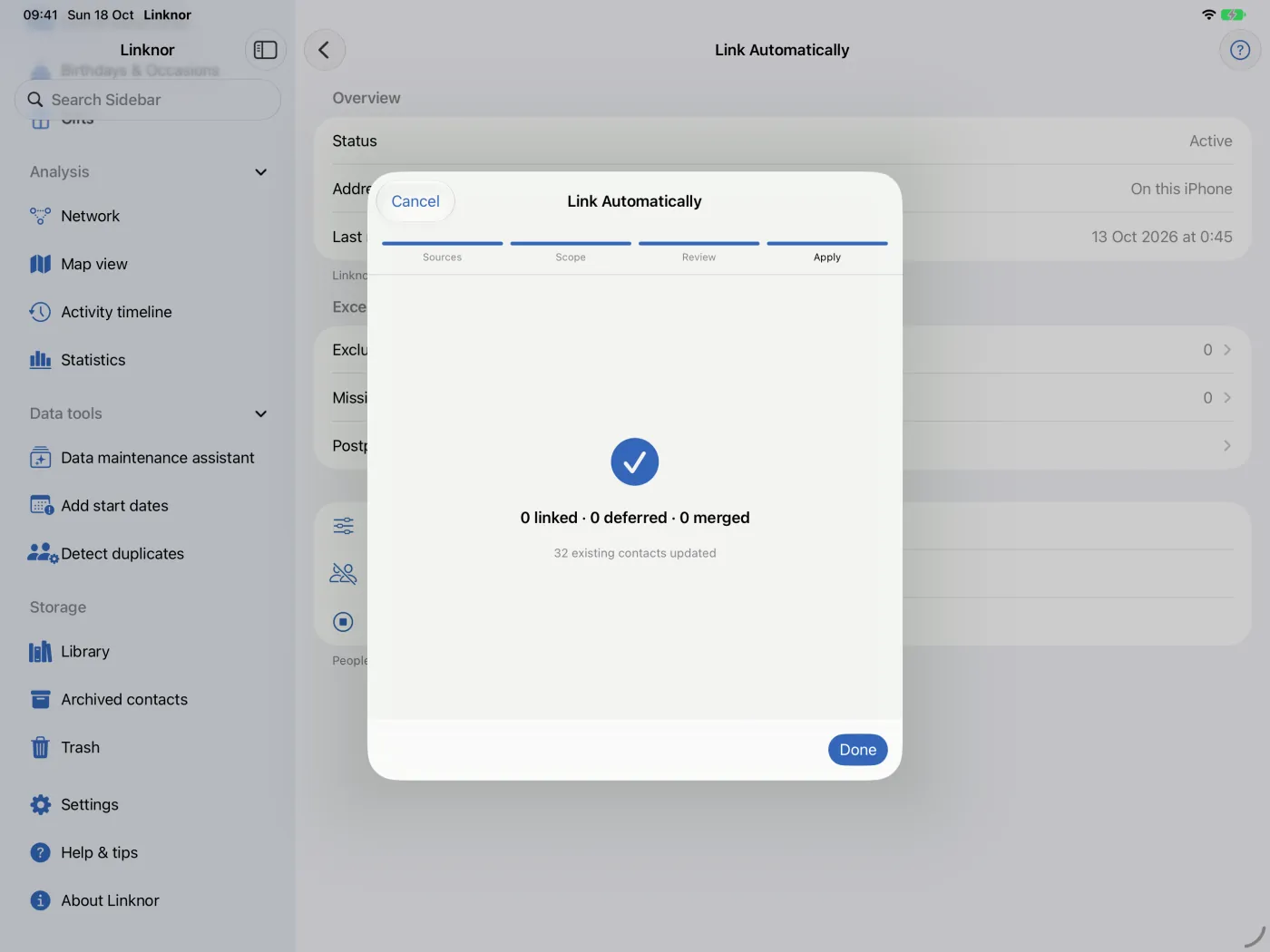Click the battery indicator in status bar
Image resolution: width=1270 pixels, height=952 pixels.
click(1233, 15)
